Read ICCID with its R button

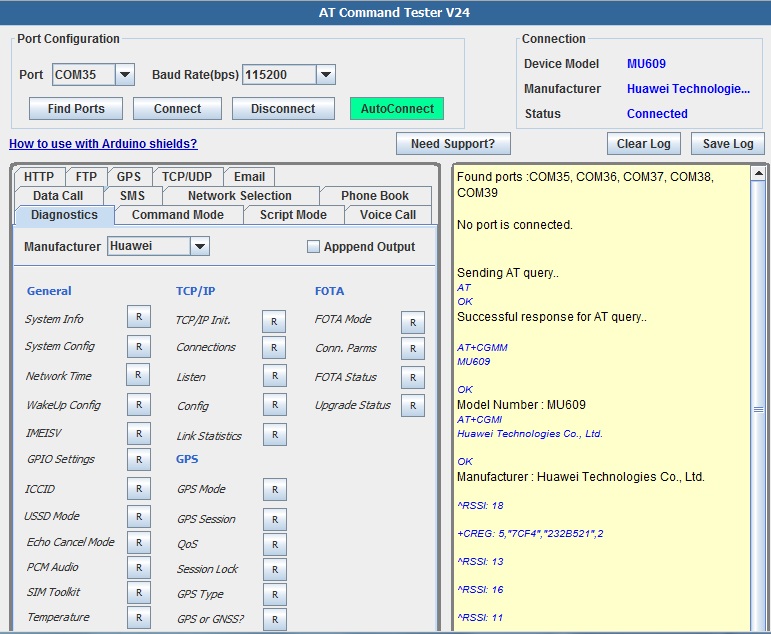139,489
